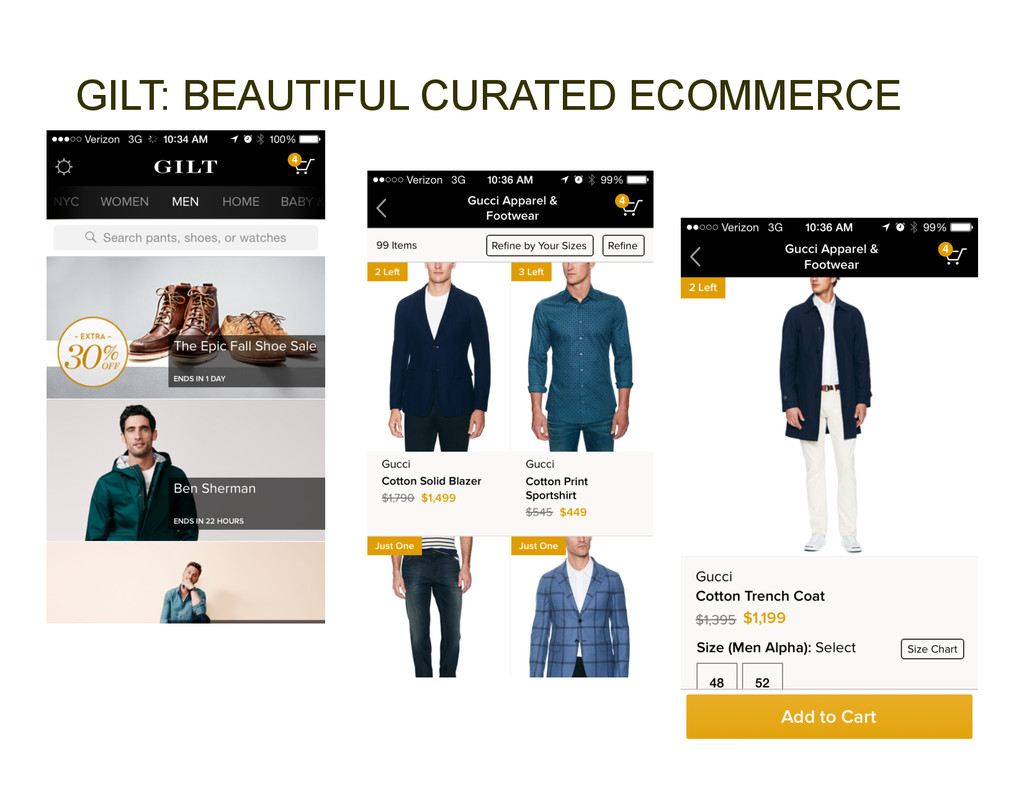Select the NYC tab
Screen dimensions: 1024x791
66,202
